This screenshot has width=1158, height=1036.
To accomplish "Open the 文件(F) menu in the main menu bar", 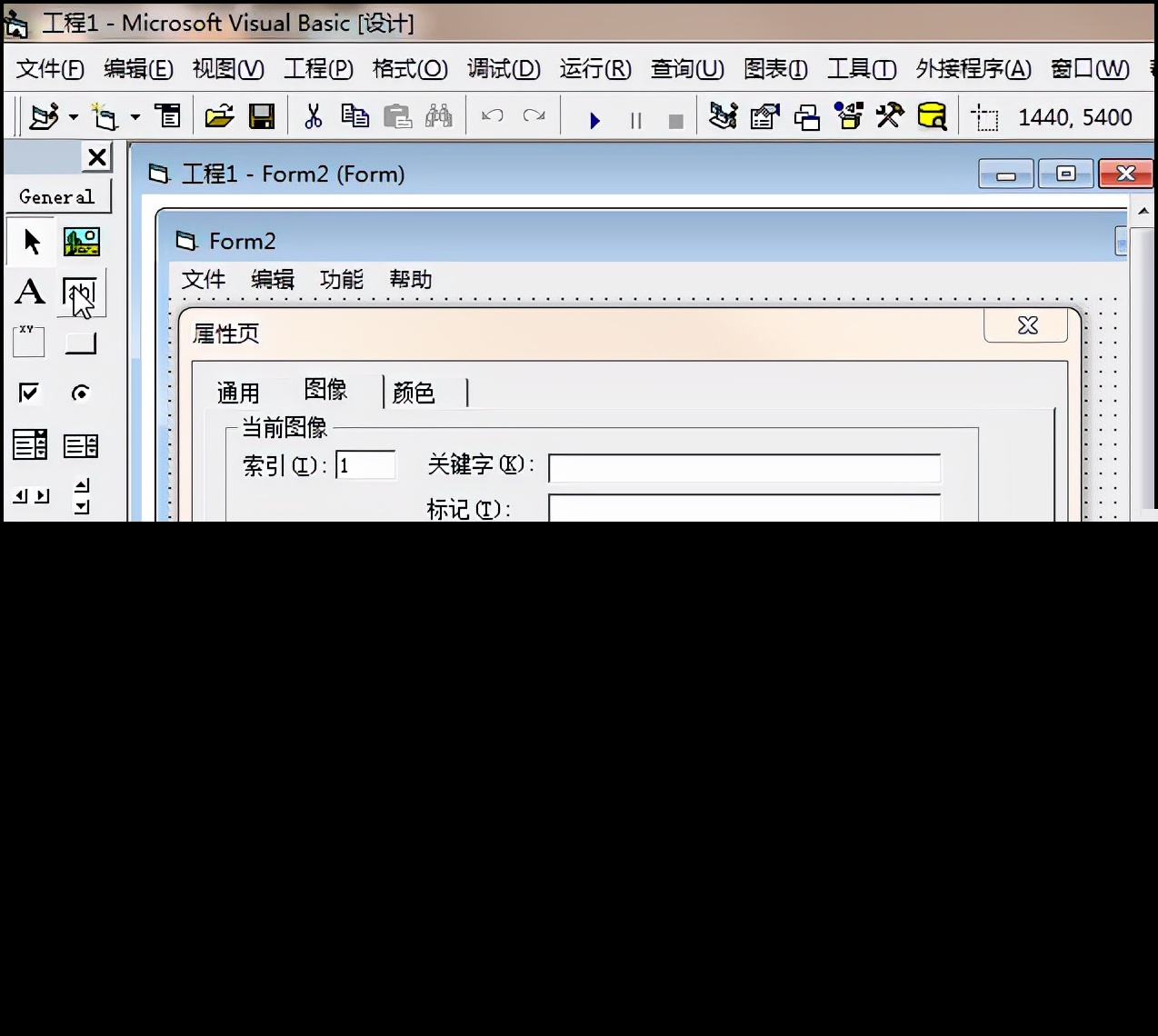I will 50,69.
